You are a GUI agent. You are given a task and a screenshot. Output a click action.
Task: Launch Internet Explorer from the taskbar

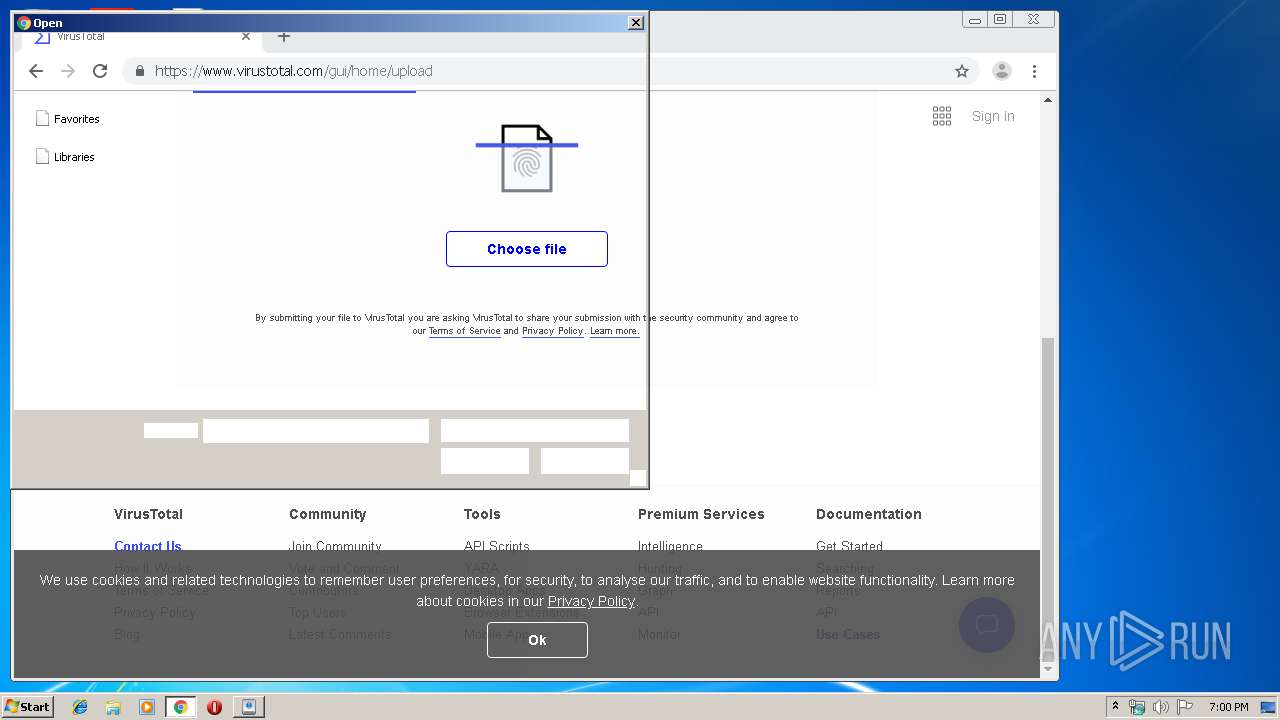click(80, 707)
